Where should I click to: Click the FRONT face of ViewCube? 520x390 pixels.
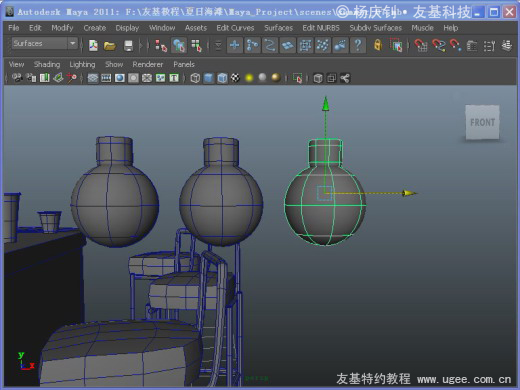tap(482, 122)
